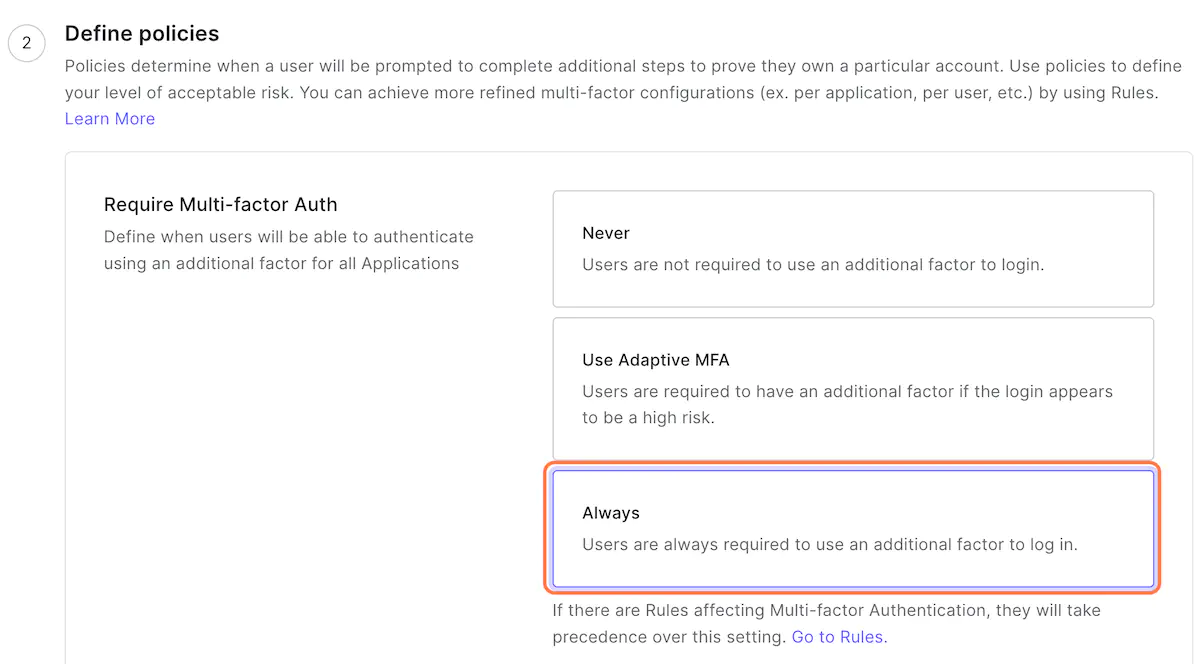Click the Rules precedence note text

click(x=826, y=622)
